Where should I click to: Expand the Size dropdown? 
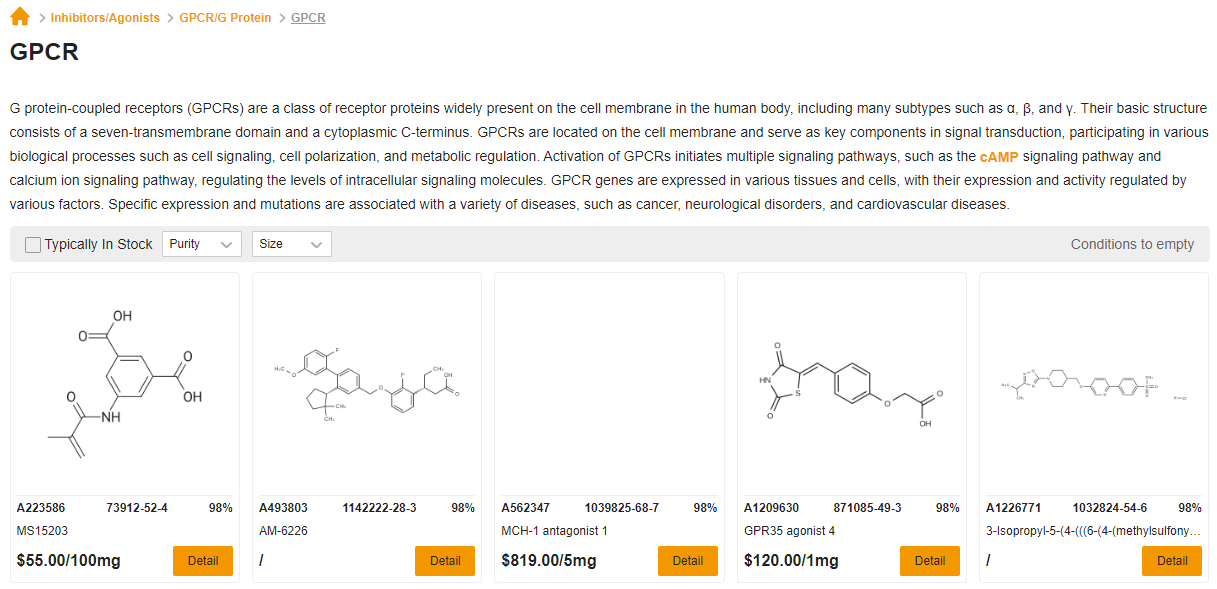pyautogui.click(x=292, y=244)
